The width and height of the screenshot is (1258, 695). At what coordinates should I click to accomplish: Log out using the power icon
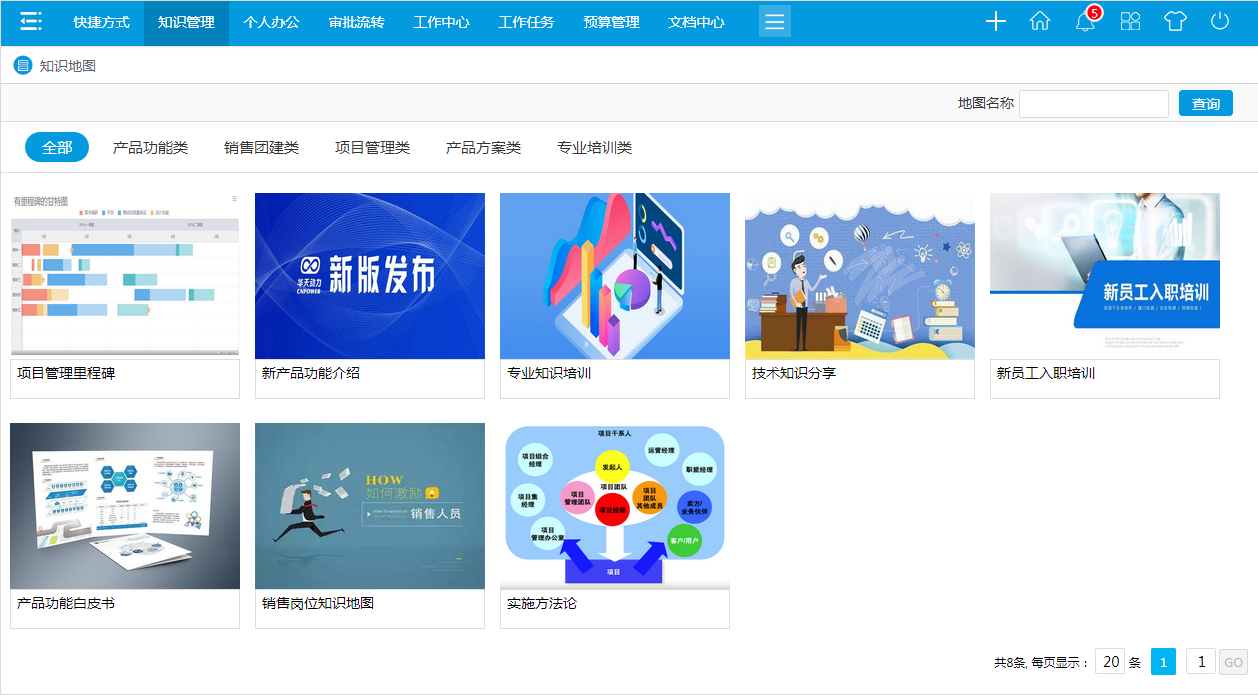[x=1218, y=21]
